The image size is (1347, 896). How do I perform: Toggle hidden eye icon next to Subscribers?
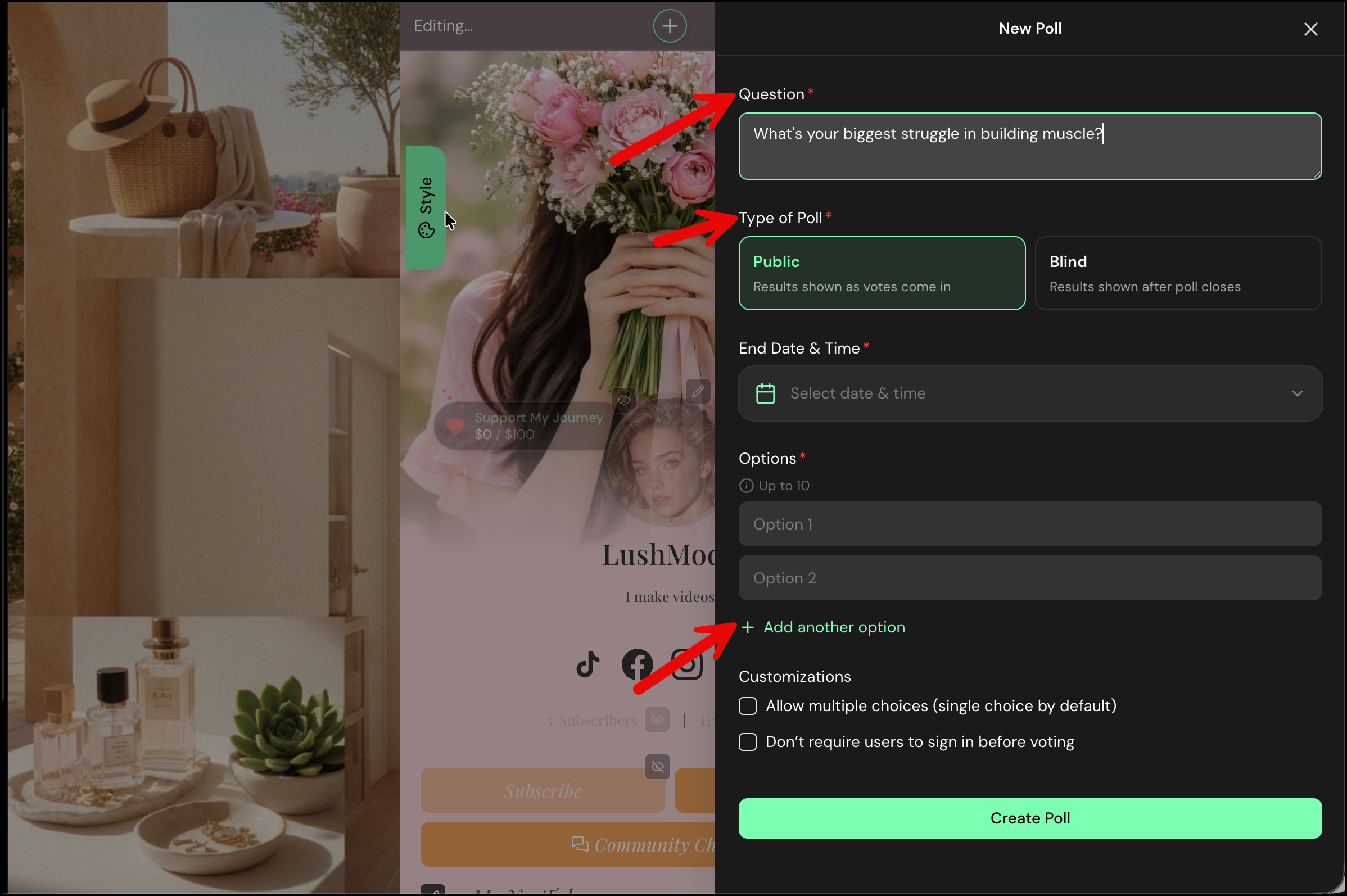[x=657, y=719]
